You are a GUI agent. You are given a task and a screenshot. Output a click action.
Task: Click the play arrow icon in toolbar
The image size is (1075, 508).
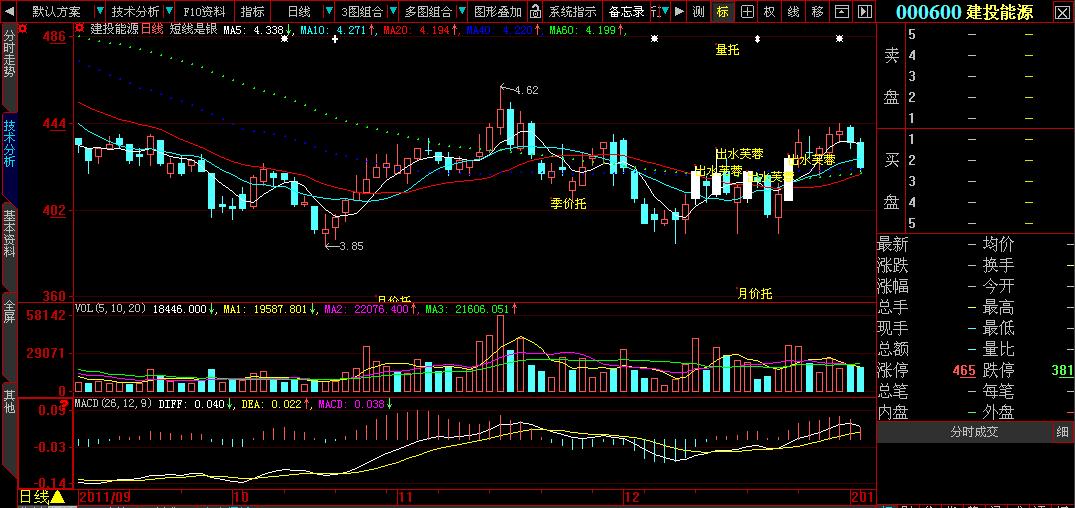[x=678, y=12]
